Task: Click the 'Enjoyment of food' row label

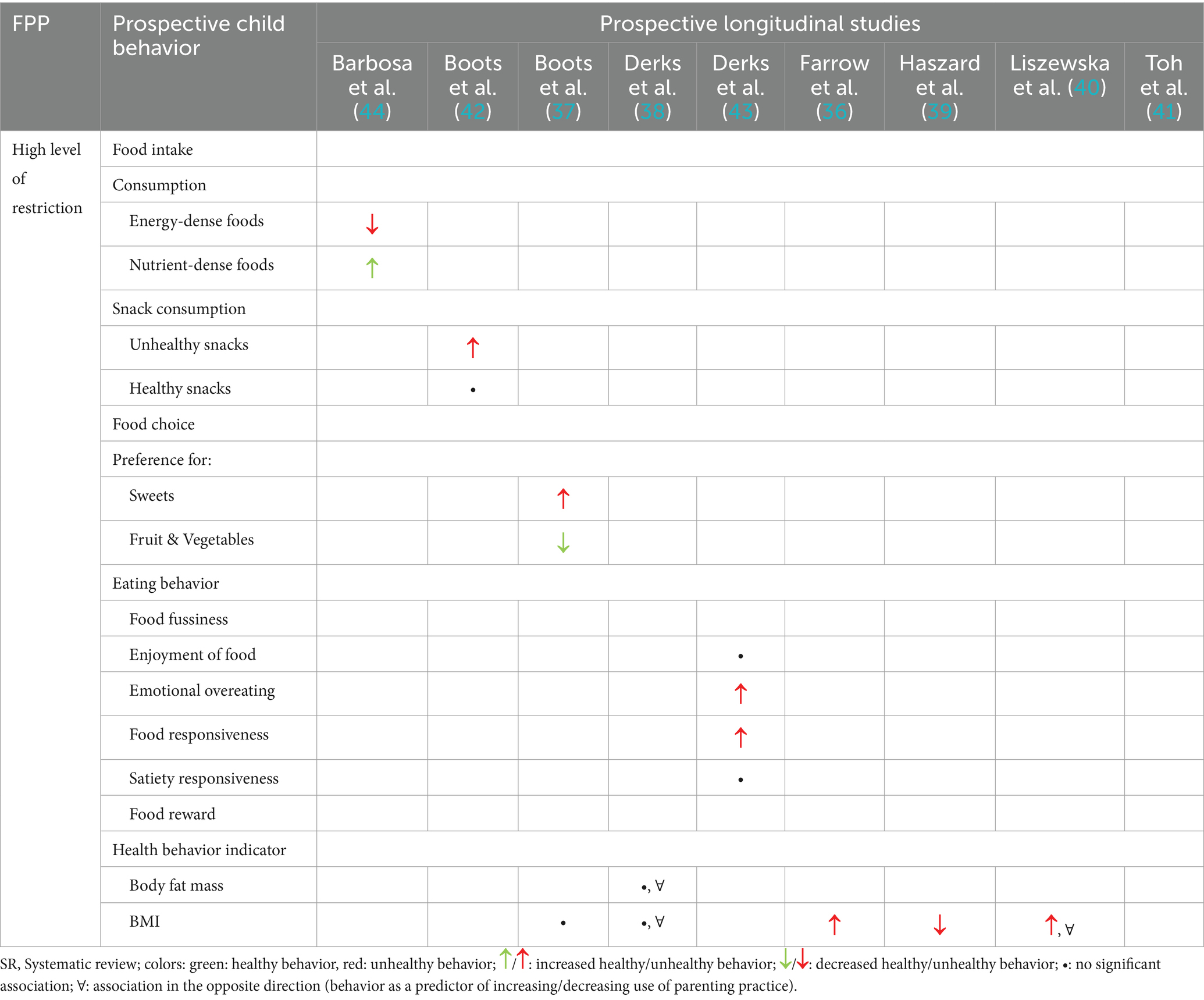Action: point(193,654)
